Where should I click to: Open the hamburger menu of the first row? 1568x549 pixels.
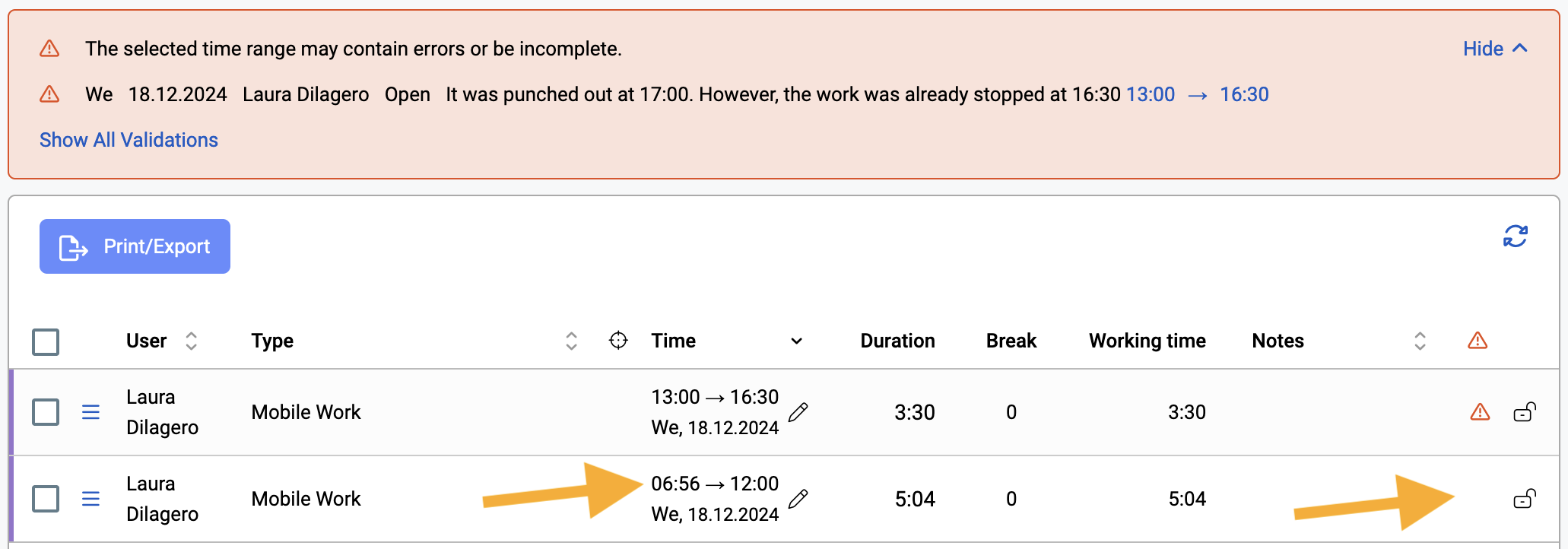click(x=90, y=412)
